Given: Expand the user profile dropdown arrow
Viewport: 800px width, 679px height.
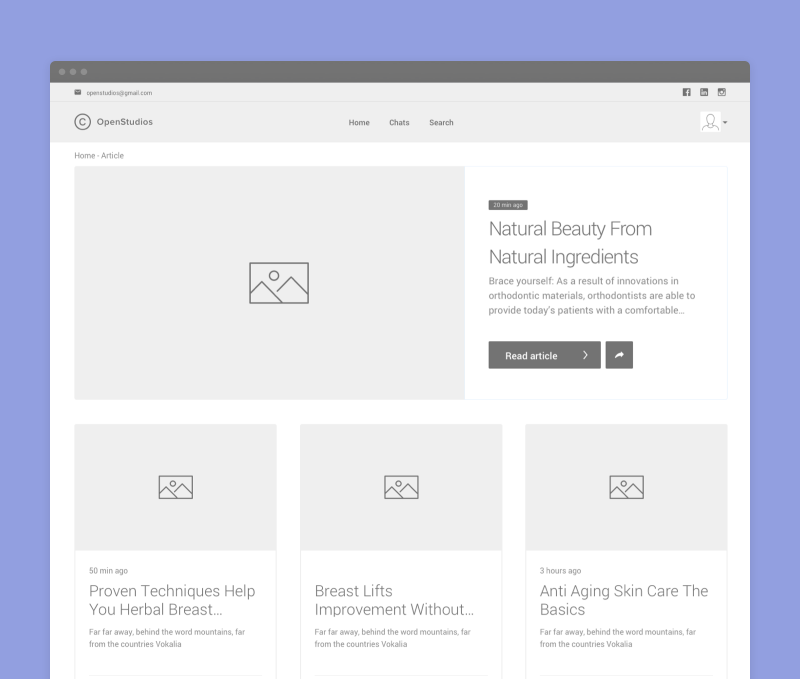Looking at the screenshot, I should [725, 123].
